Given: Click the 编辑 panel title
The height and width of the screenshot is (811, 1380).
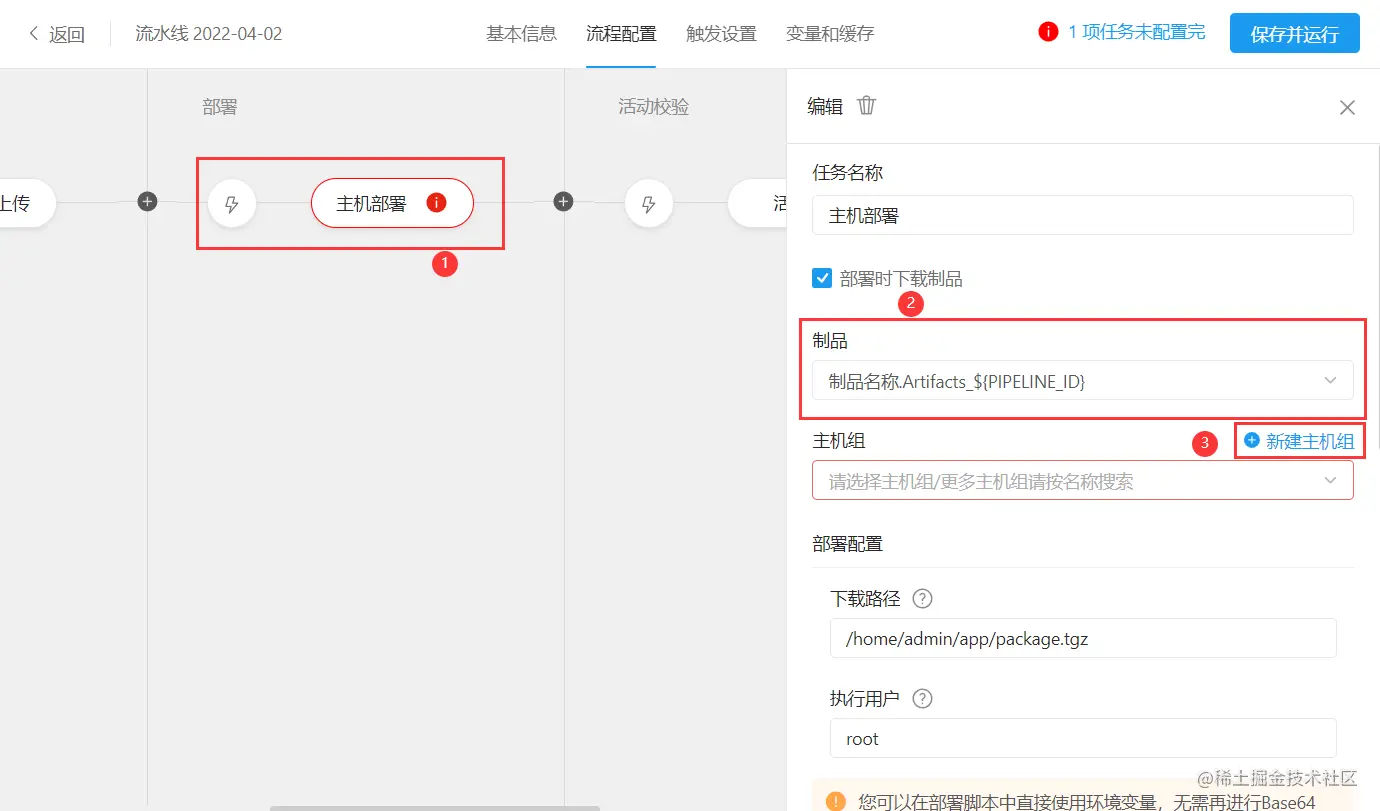Looking at the screenshot, I should 825,106.
